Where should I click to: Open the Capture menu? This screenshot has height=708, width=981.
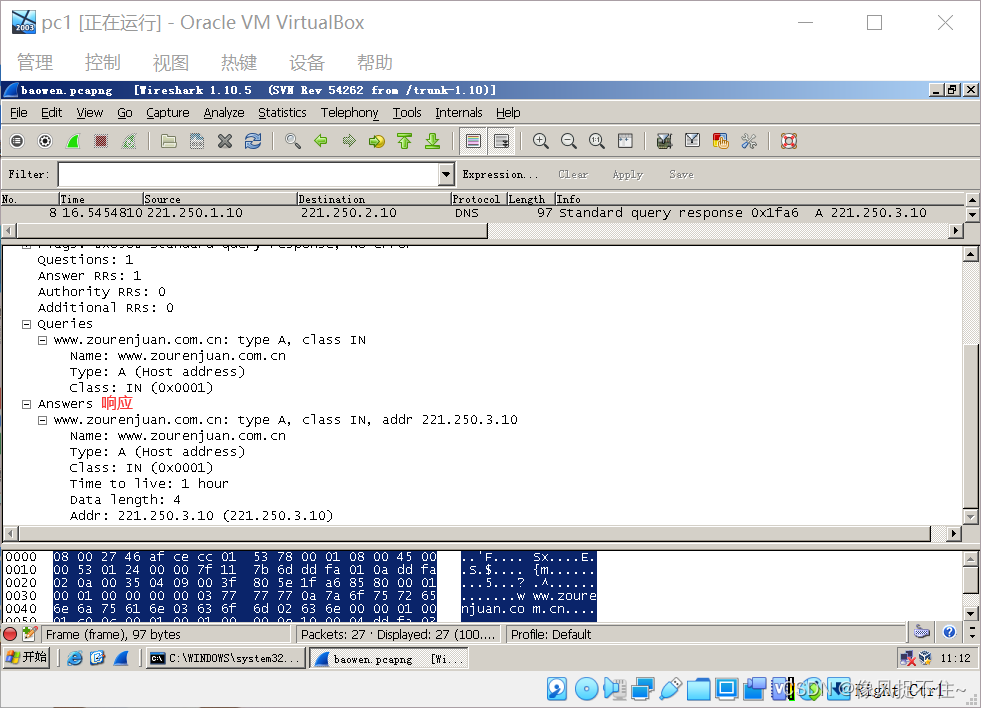pos(168,113)
